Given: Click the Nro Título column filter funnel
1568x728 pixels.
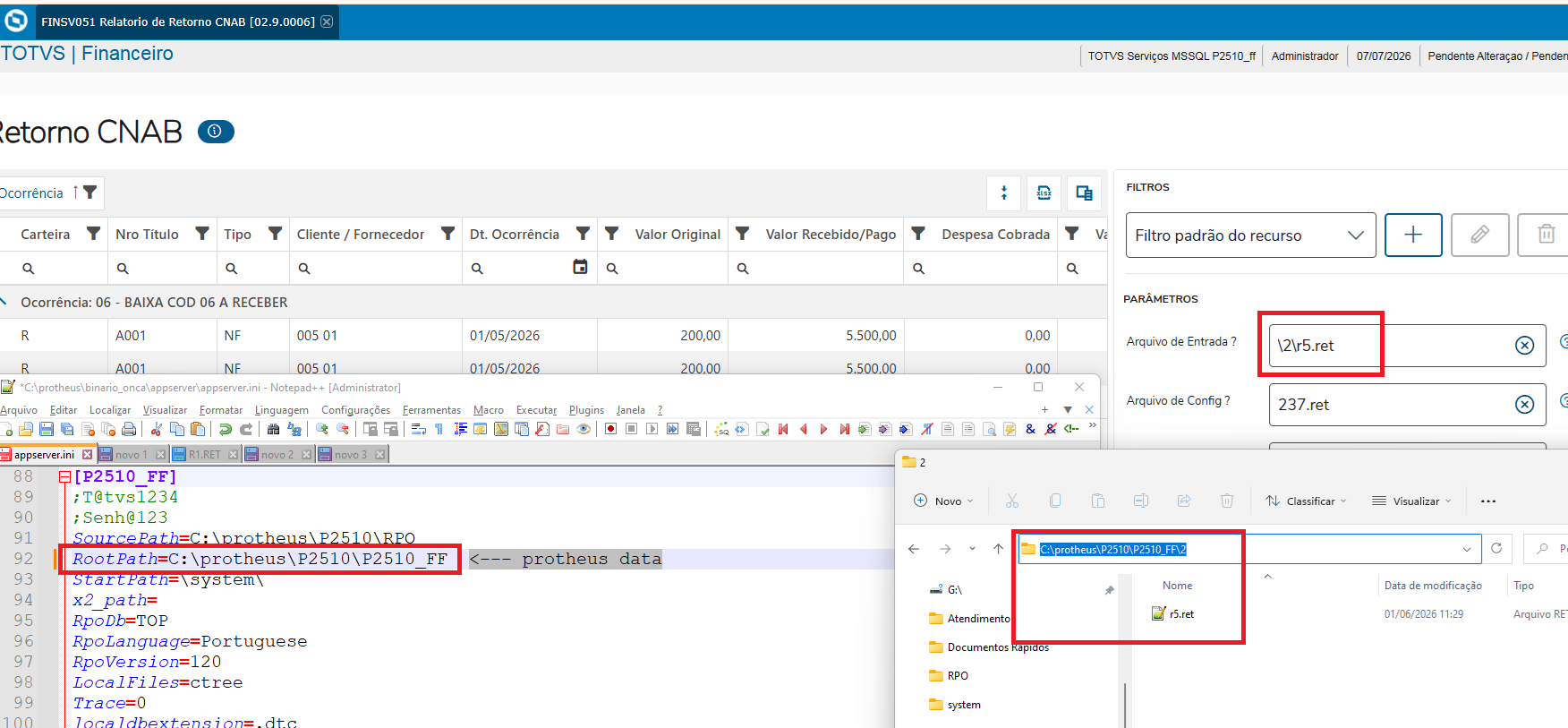Looking at the screenshot, I should (202, 234).
